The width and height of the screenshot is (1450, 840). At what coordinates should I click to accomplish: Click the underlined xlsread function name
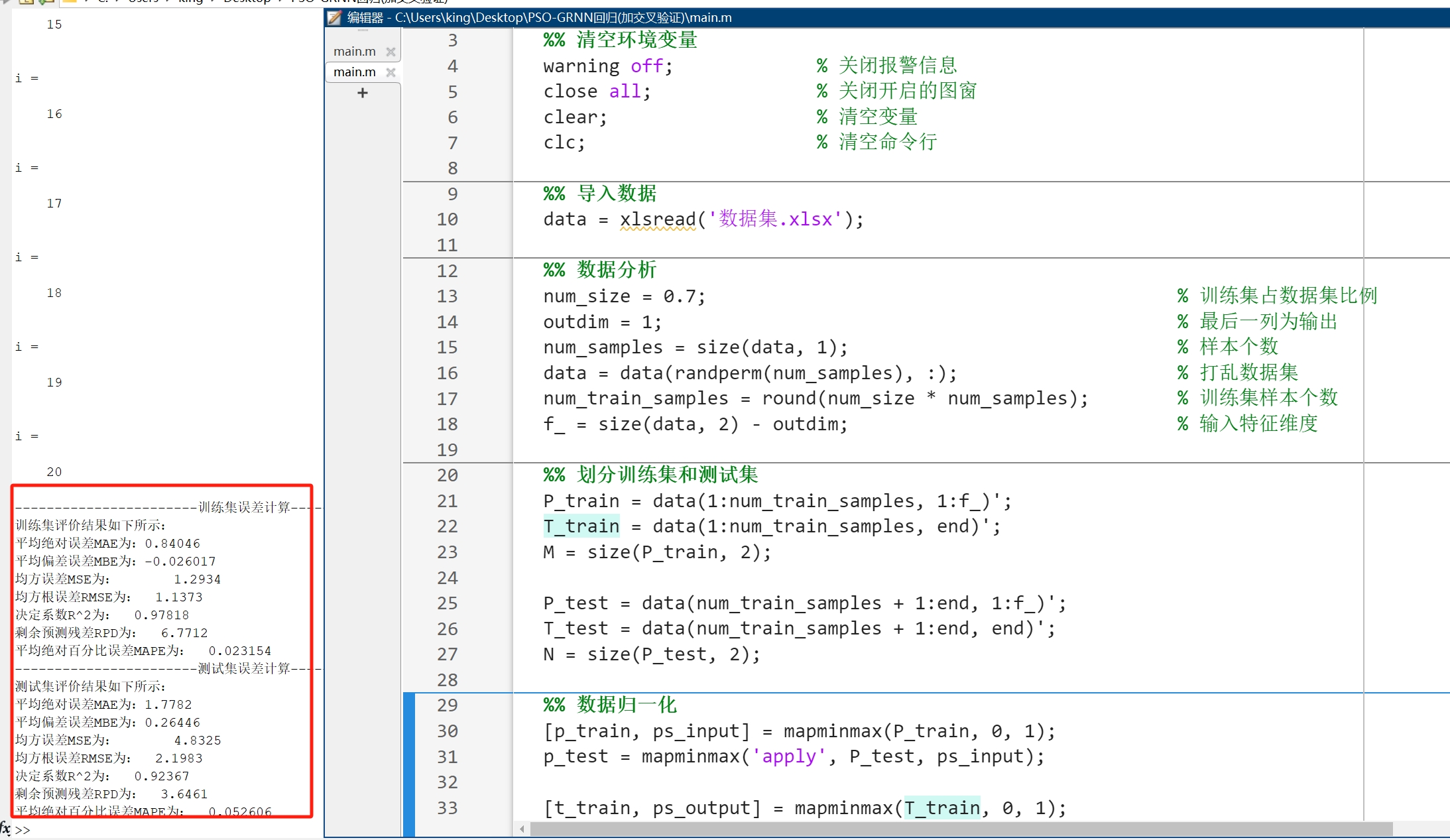[658, 219]
